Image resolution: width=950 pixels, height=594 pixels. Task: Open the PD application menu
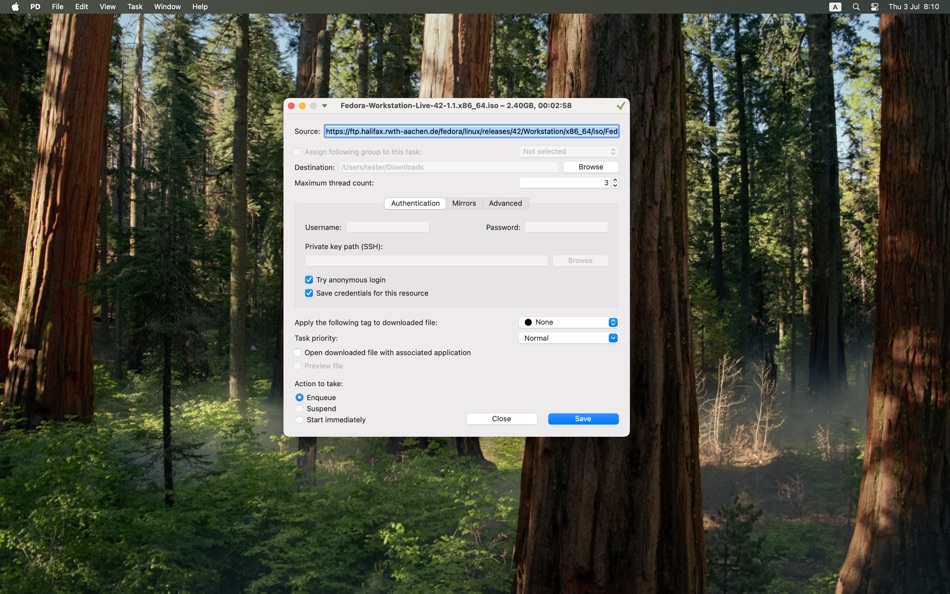point(35,7)
